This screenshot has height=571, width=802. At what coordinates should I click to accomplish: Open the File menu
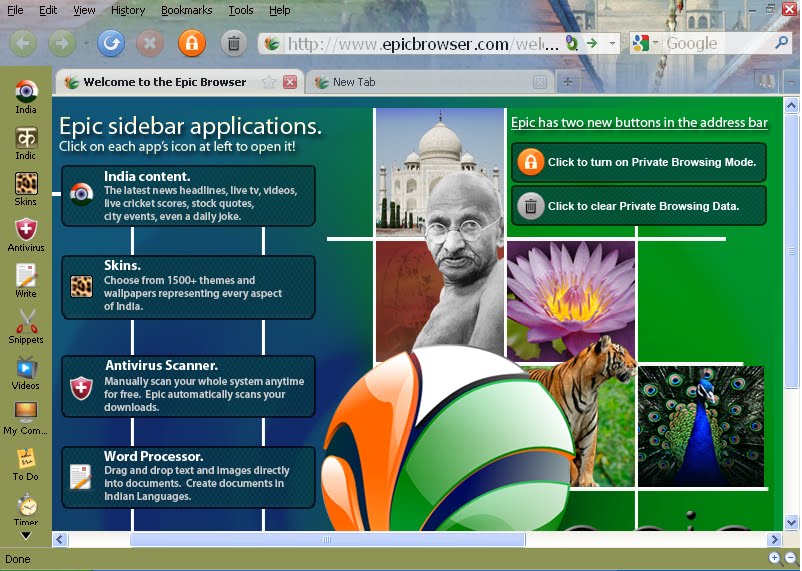pyautogui.click(x=15, y=10)
